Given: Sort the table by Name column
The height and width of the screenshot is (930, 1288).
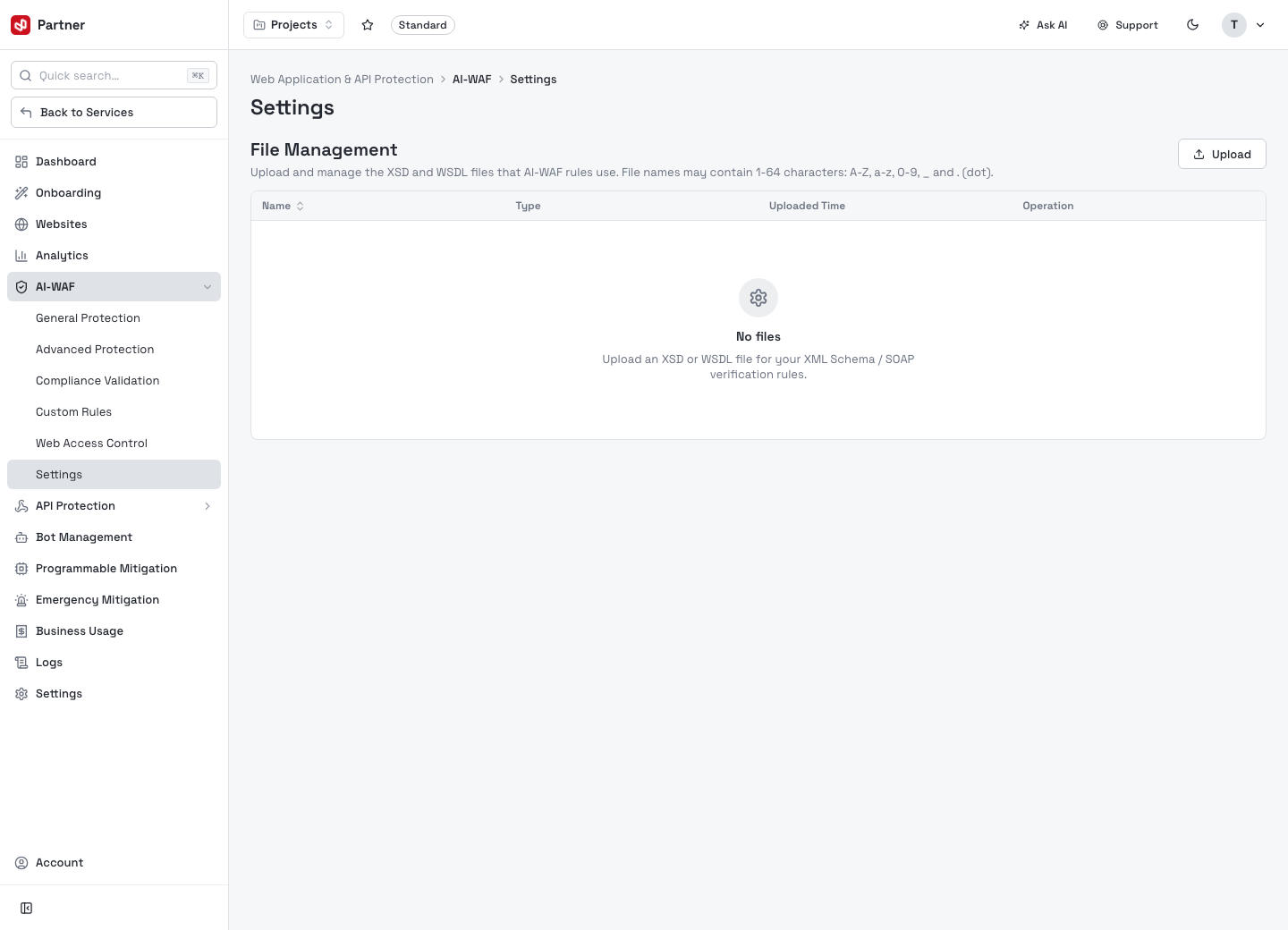Looking at the screenshot, I should tap(284, 206).
